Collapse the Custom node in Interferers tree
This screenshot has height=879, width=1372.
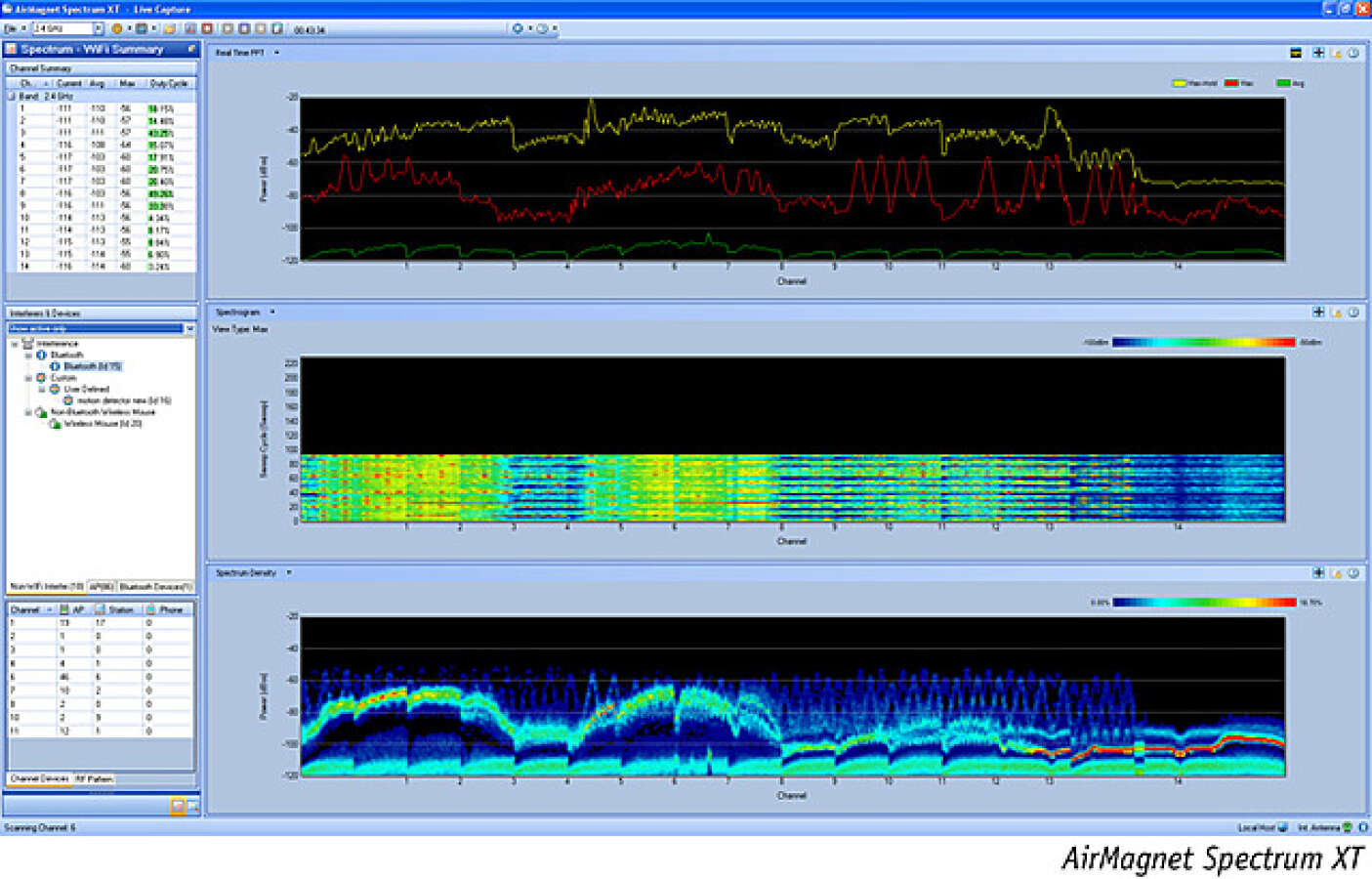pos(28,378)
